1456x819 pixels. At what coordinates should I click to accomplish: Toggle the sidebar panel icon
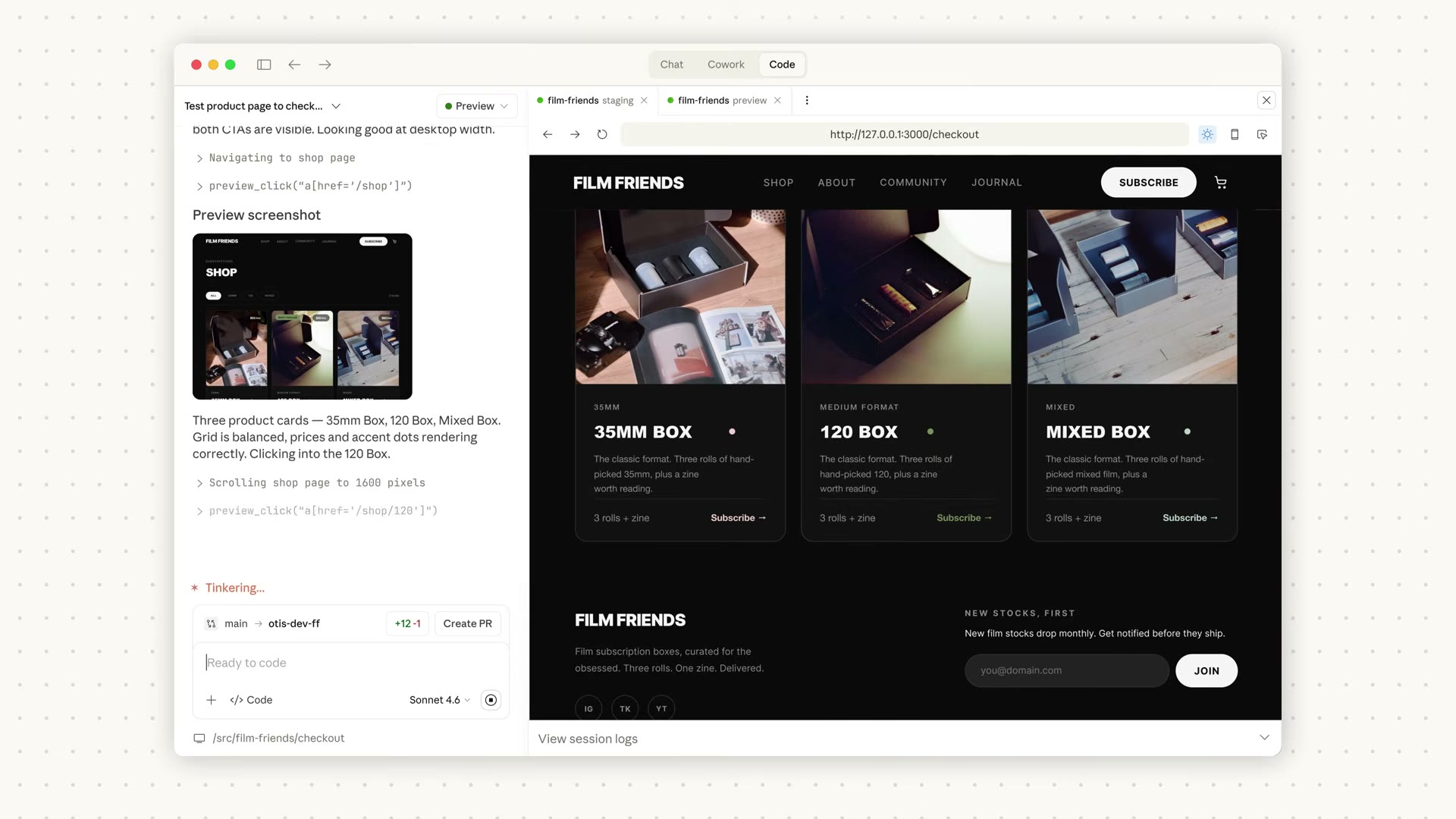pos(264,64)
